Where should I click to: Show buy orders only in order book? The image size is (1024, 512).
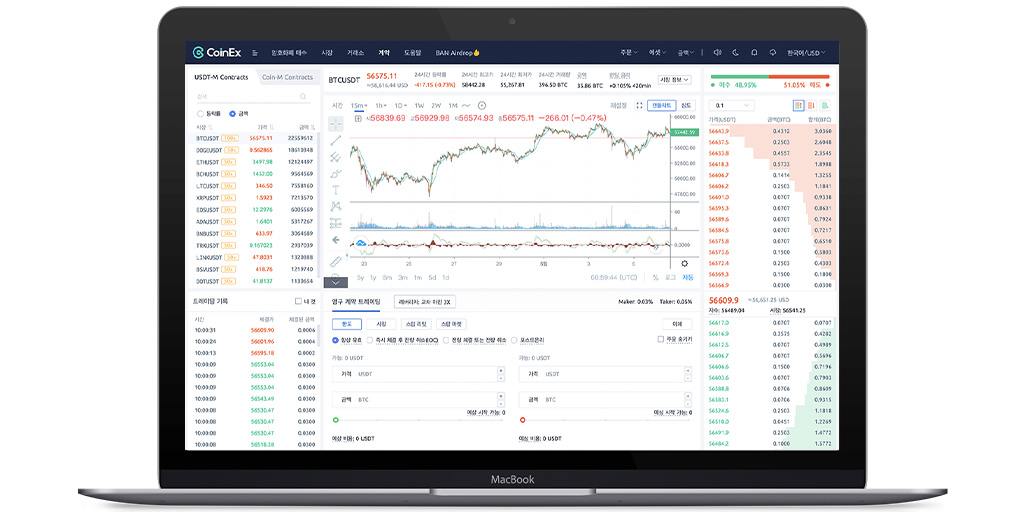point(825,105)
